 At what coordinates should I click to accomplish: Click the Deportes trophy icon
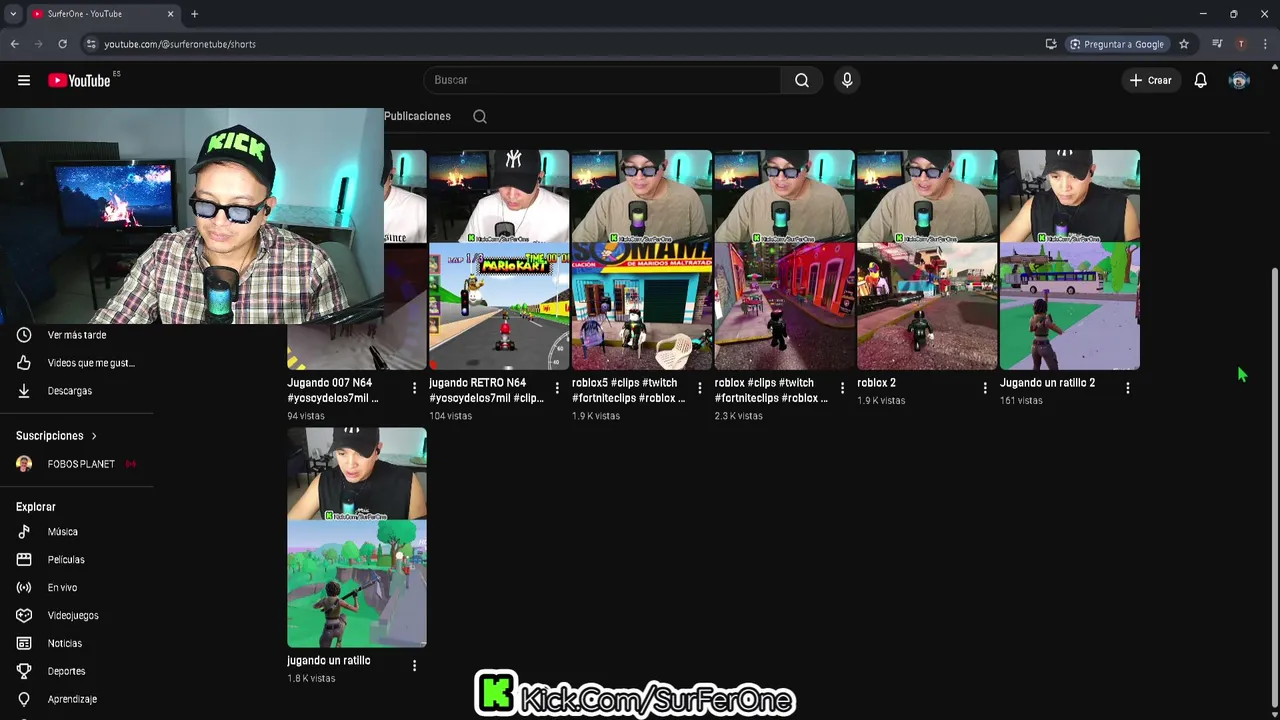[24, 672]
